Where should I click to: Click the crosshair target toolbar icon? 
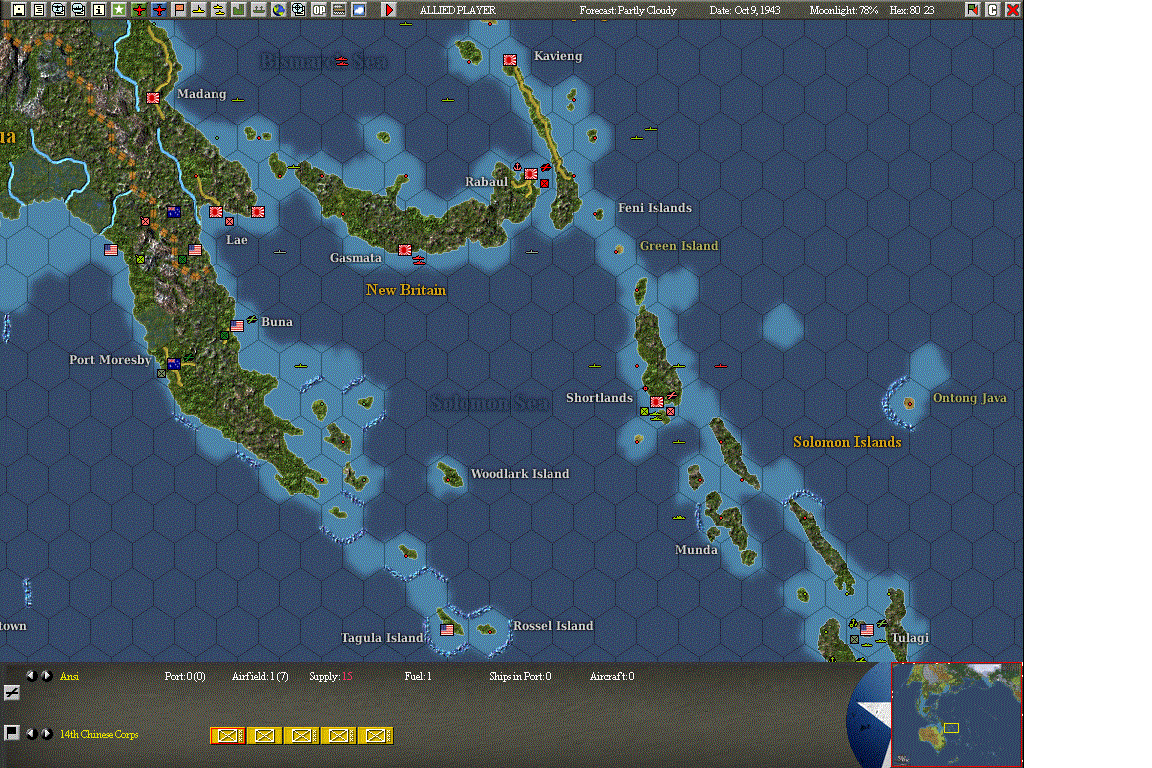pyautogui.click(x=298, y=10)
